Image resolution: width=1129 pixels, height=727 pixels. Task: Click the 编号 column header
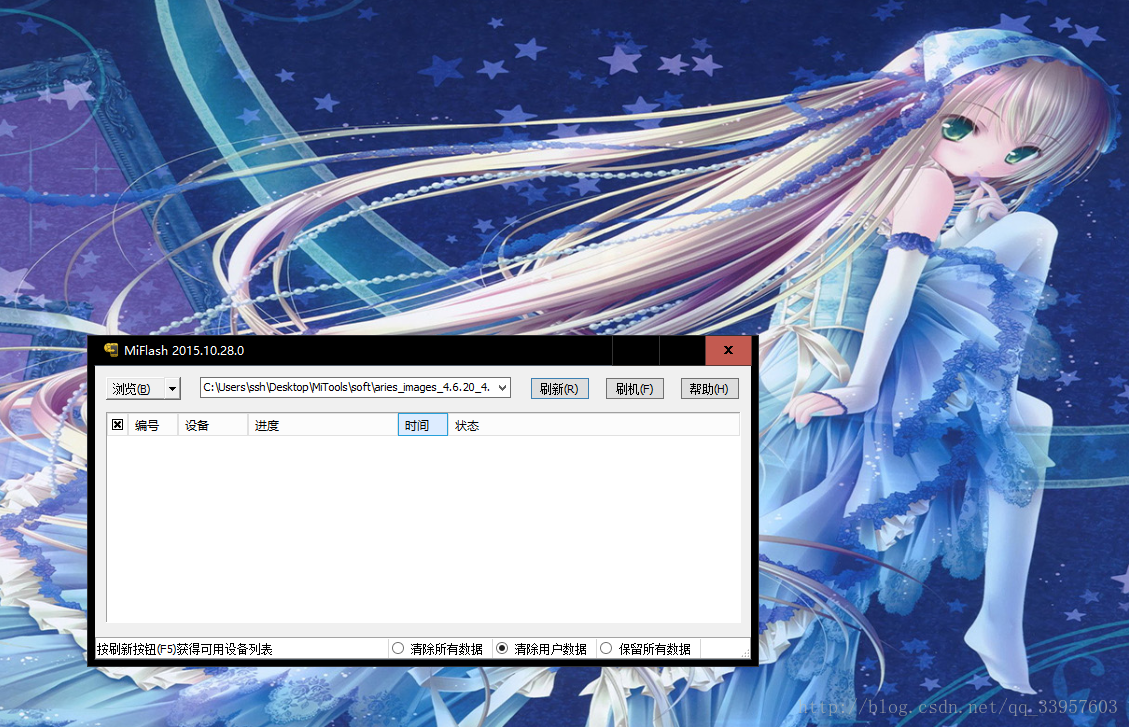(153, 425)
